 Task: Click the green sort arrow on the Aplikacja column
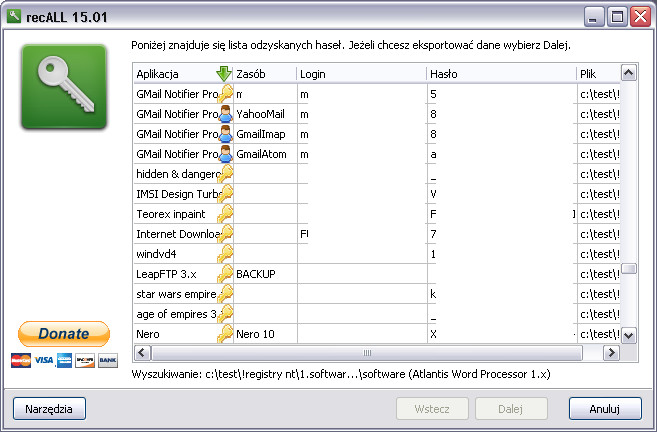[224, 74]
